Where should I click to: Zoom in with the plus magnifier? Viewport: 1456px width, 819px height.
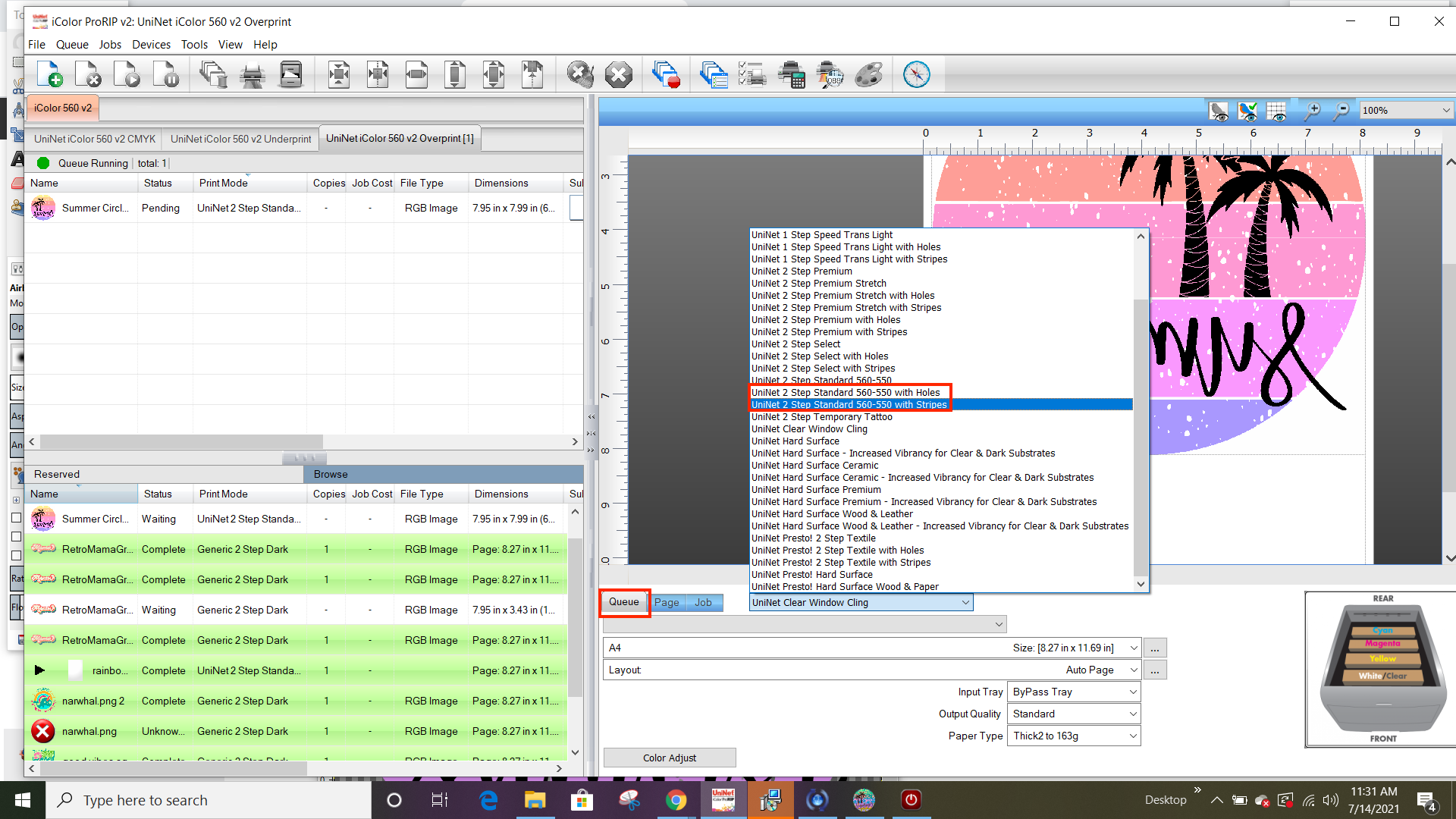[1311, 111]
